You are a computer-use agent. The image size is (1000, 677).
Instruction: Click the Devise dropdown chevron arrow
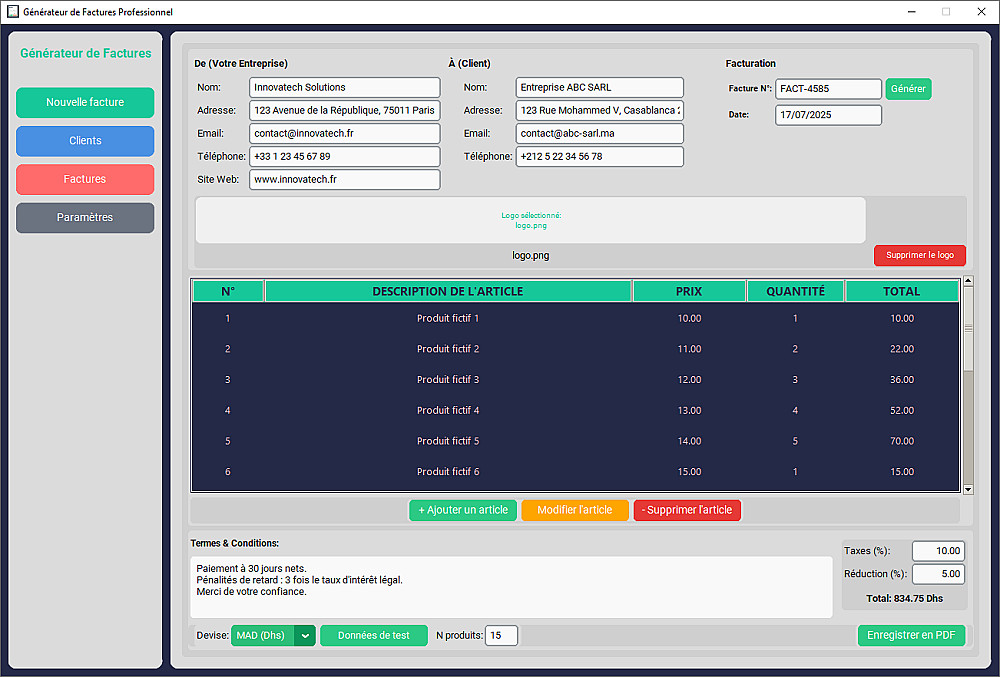[x=305, y=636]
